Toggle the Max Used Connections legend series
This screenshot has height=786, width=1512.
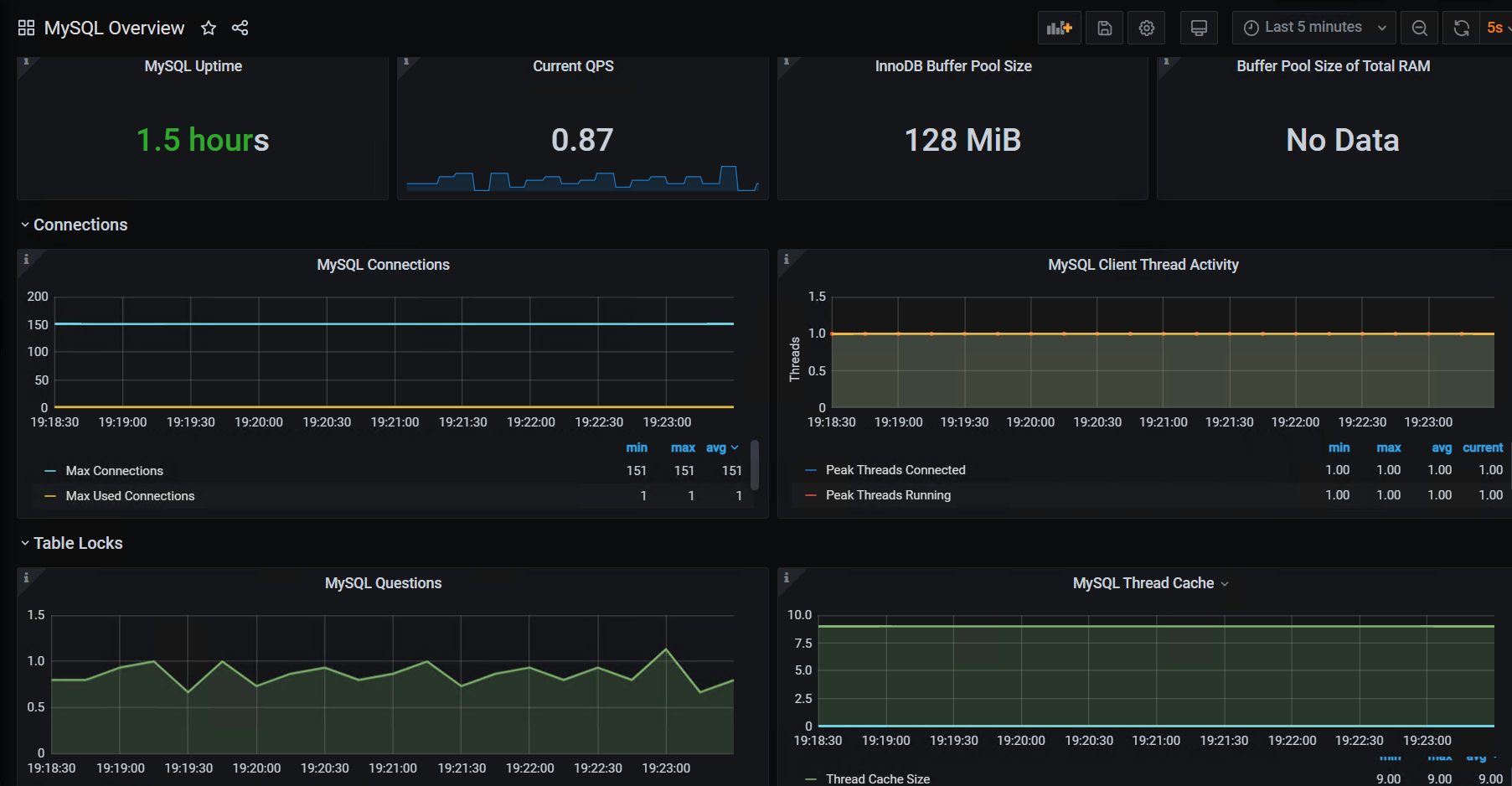(130, 496)
